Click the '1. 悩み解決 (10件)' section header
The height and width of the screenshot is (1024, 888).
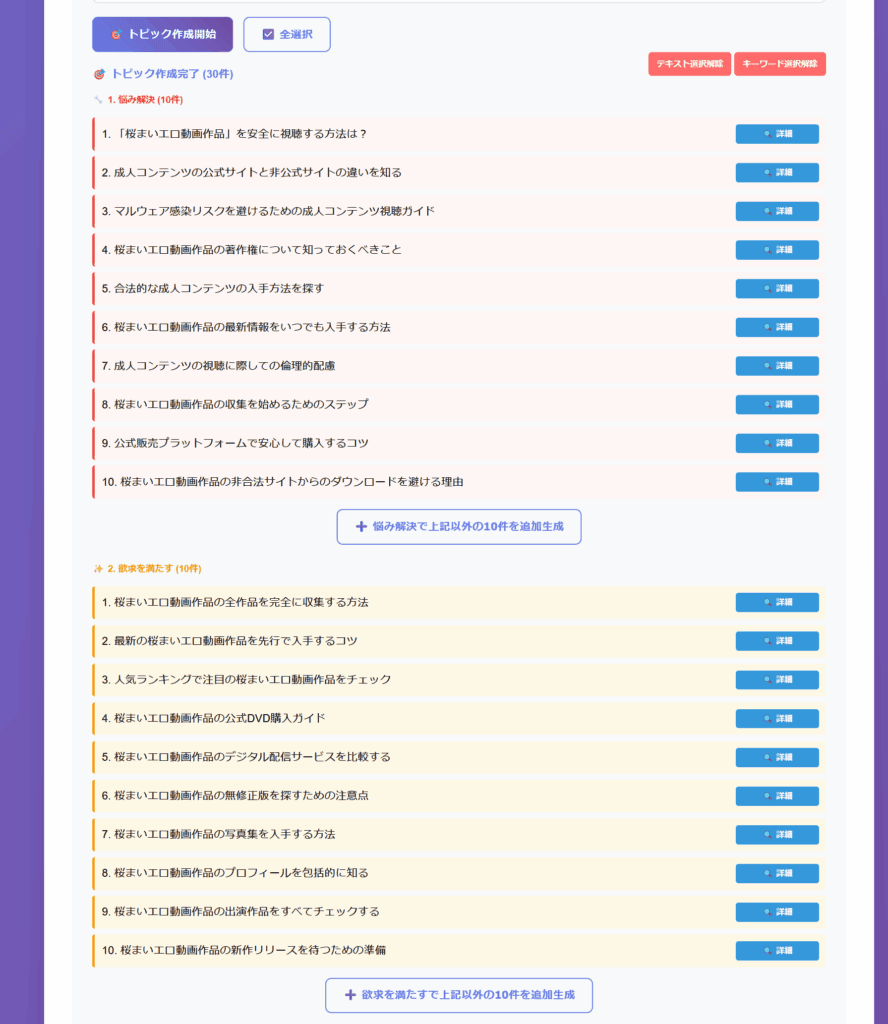138,100
